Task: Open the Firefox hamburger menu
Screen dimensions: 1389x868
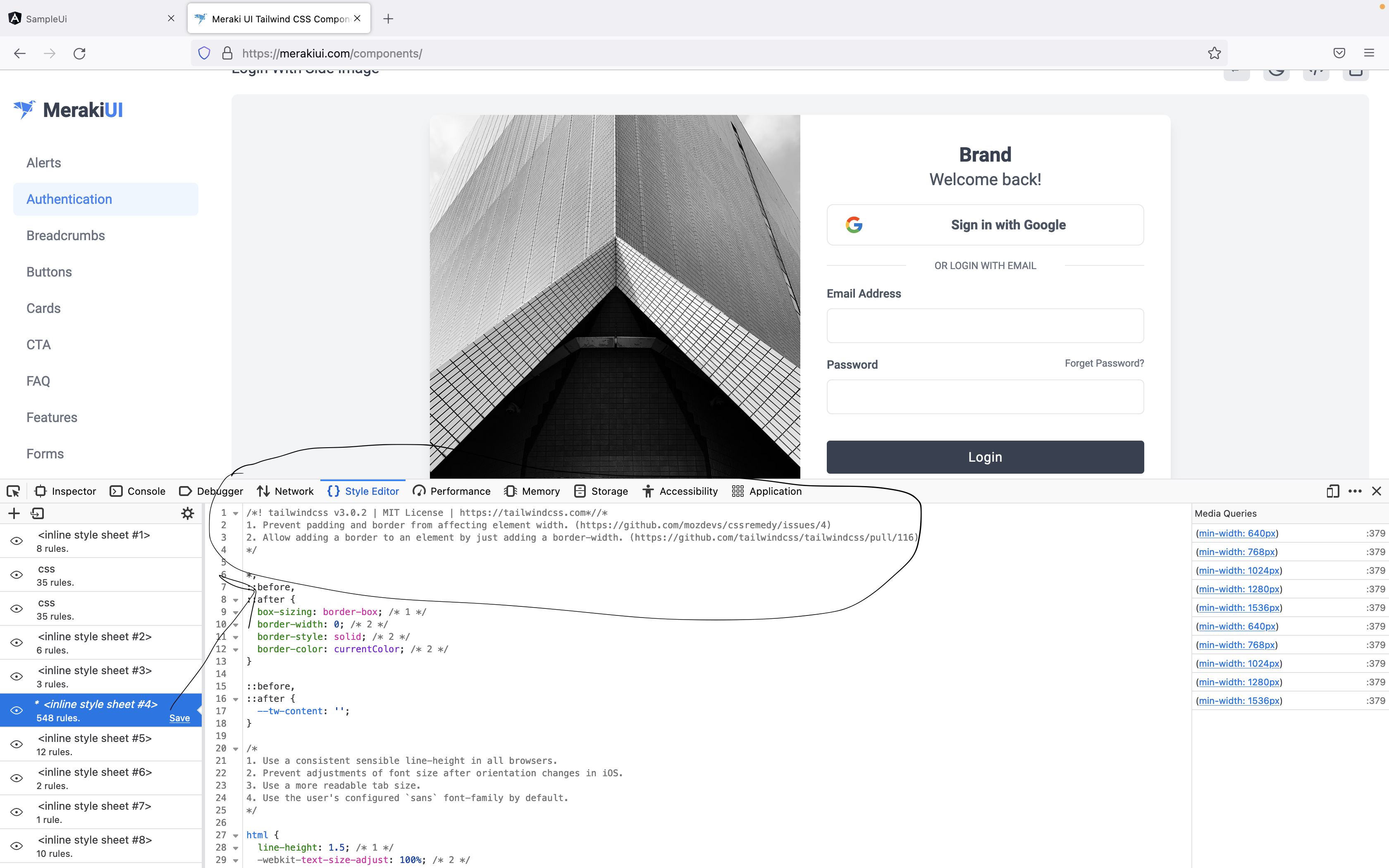Action: click(x=1369, y=53)
